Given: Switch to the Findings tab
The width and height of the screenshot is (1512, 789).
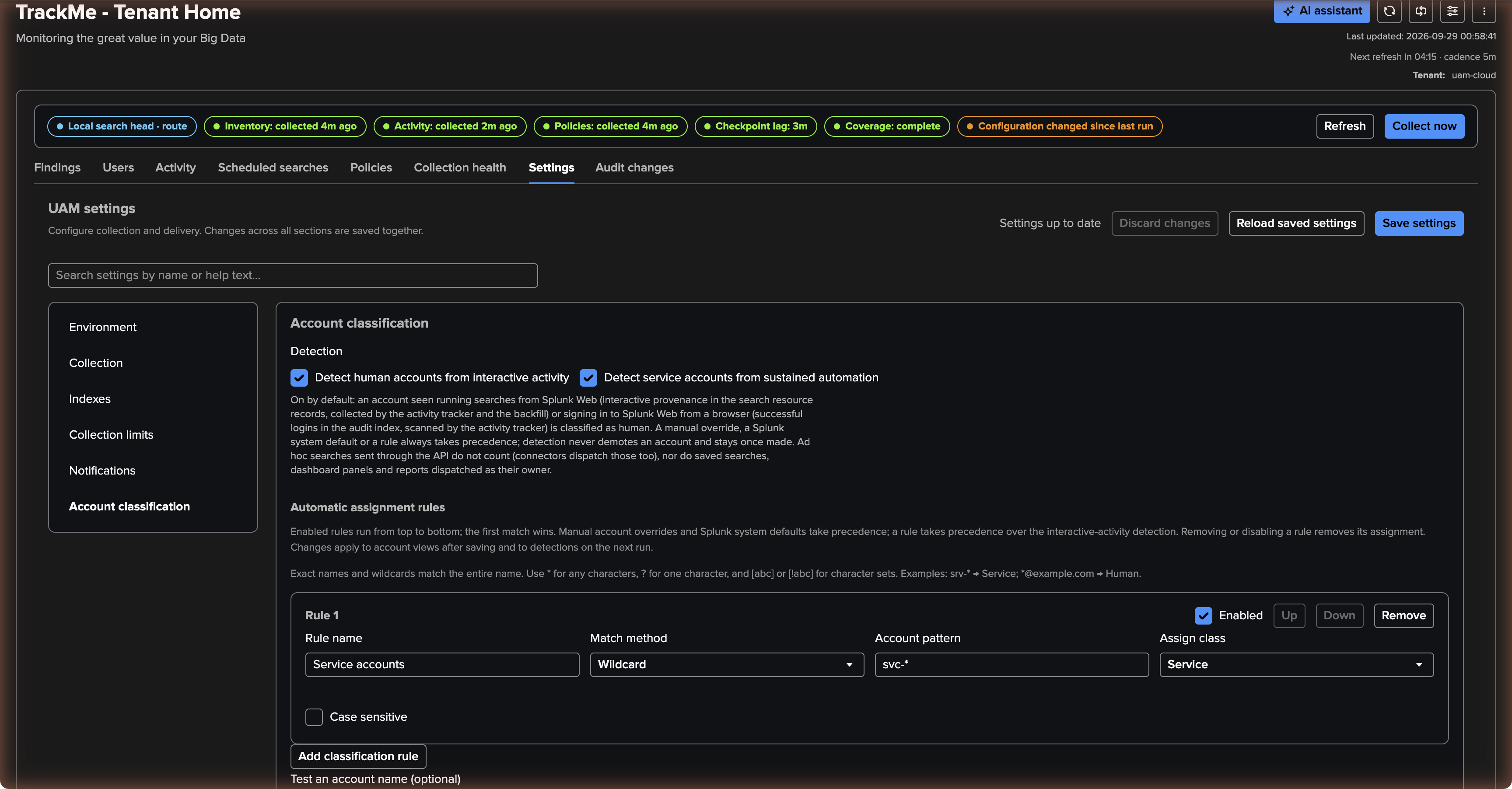Looking at the screenshot, I should click(x=57, y=168).
